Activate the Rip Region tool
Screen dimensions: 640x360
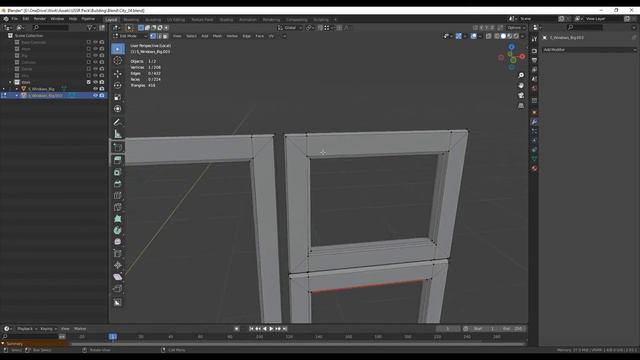(118, 289)
